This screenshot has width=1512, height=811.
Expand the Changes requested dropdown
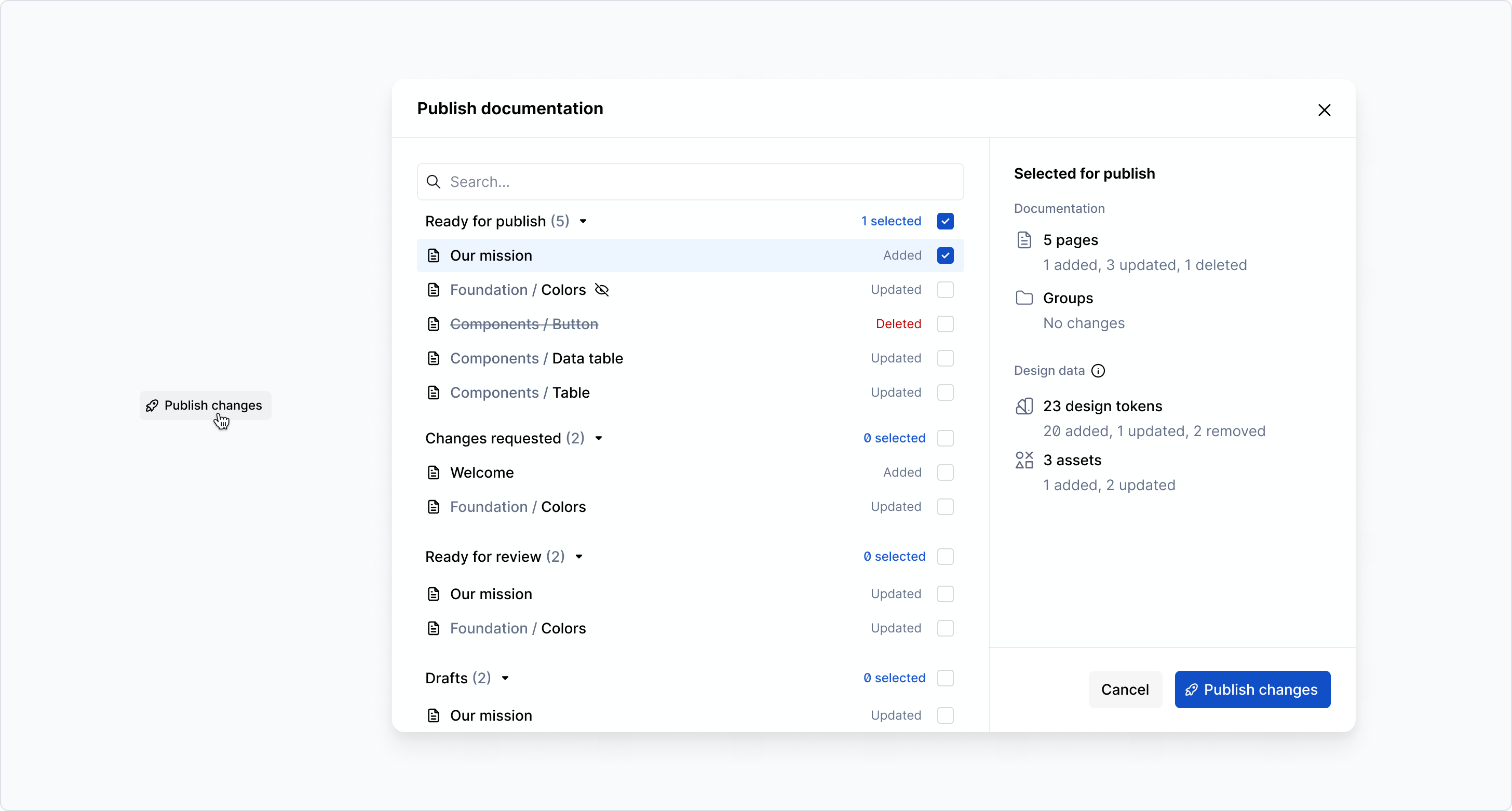point(599,438)
